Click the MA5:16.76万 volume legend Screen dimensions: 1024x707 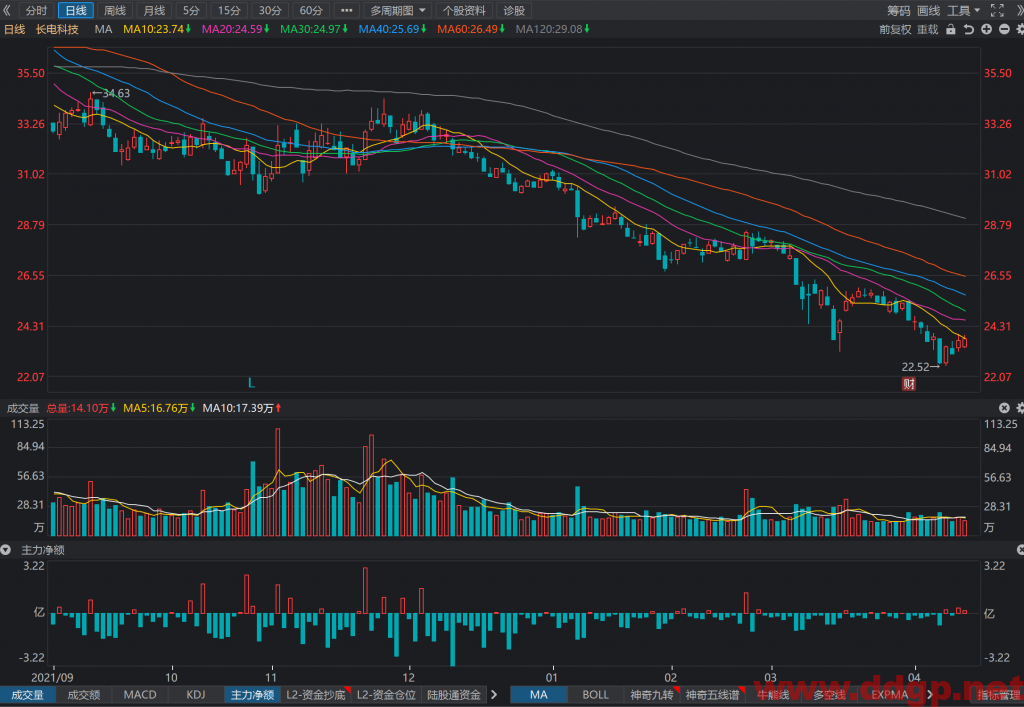(159, 408)
